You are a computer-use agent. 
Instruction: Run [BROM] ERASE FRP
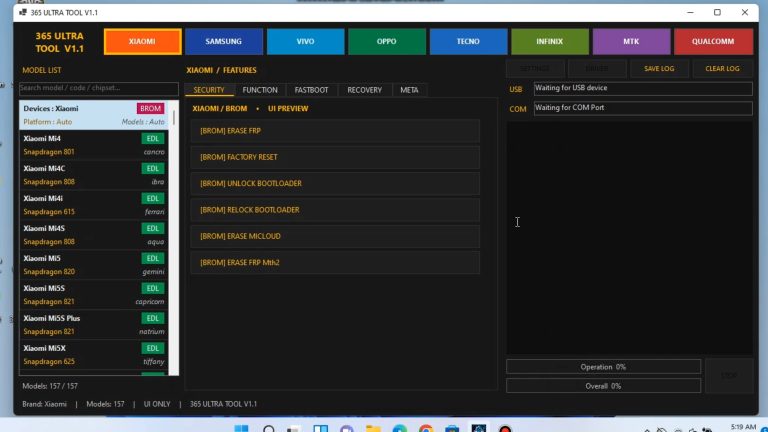pyautogui.click(x=335, y=131)
